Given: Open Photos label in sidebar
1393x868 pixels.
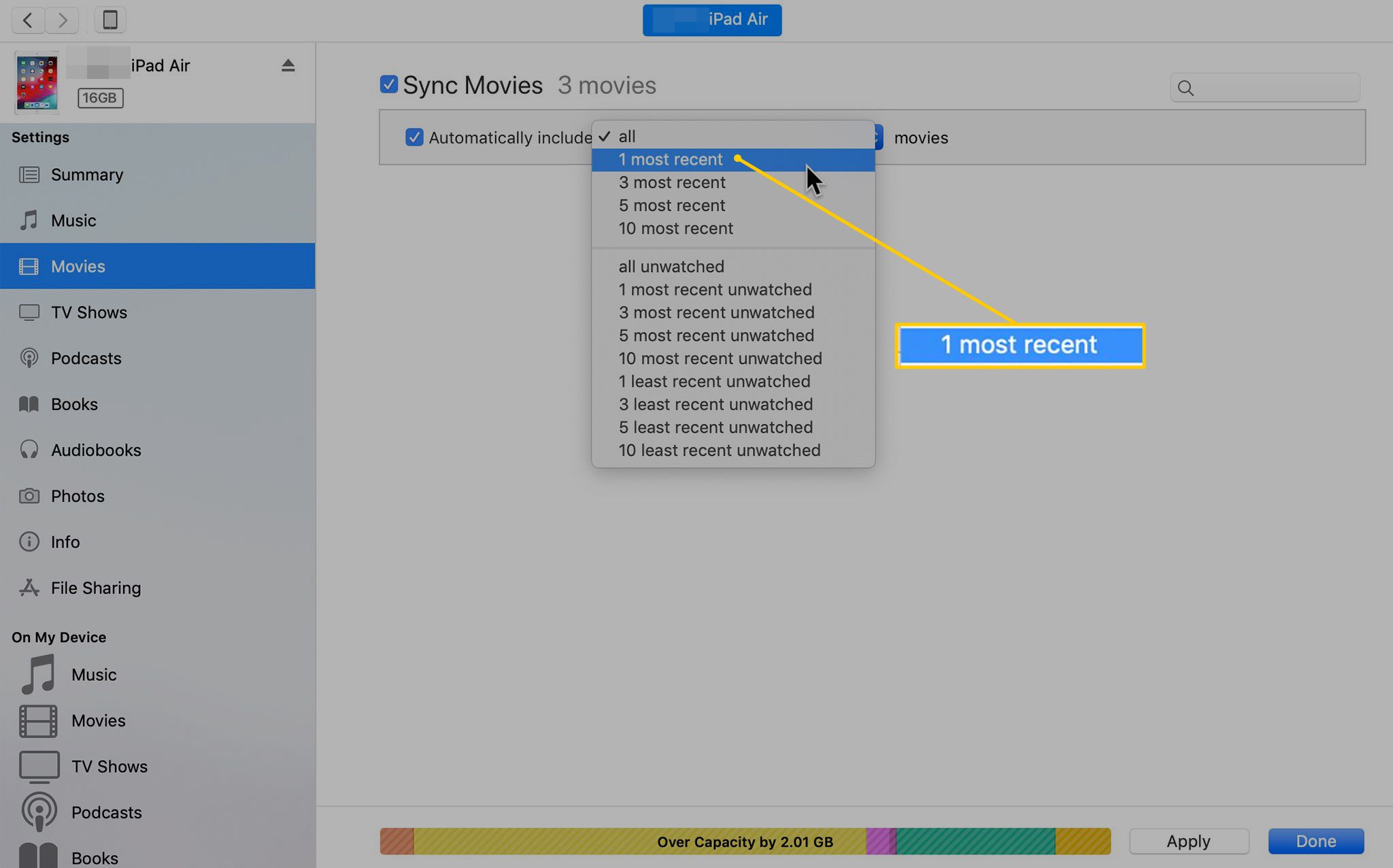Looking at the screenshot, I should [78, 496].
